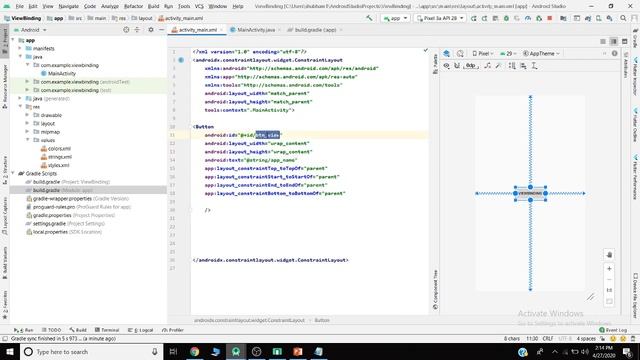Open the Event Log
This screenshot has width=640, height=360.
[x=613, y=330]
